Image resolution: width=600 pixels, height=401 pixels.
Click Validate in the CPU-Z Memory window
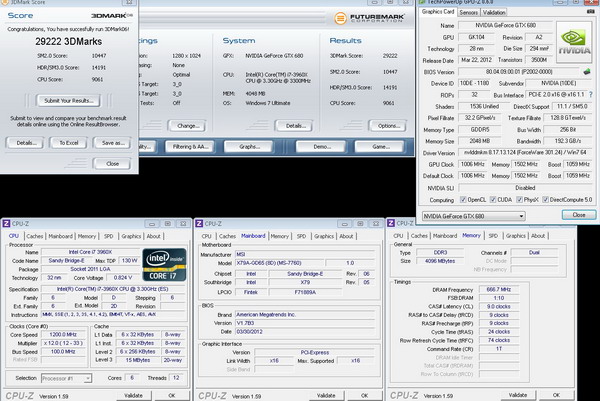tap(518, 395)
